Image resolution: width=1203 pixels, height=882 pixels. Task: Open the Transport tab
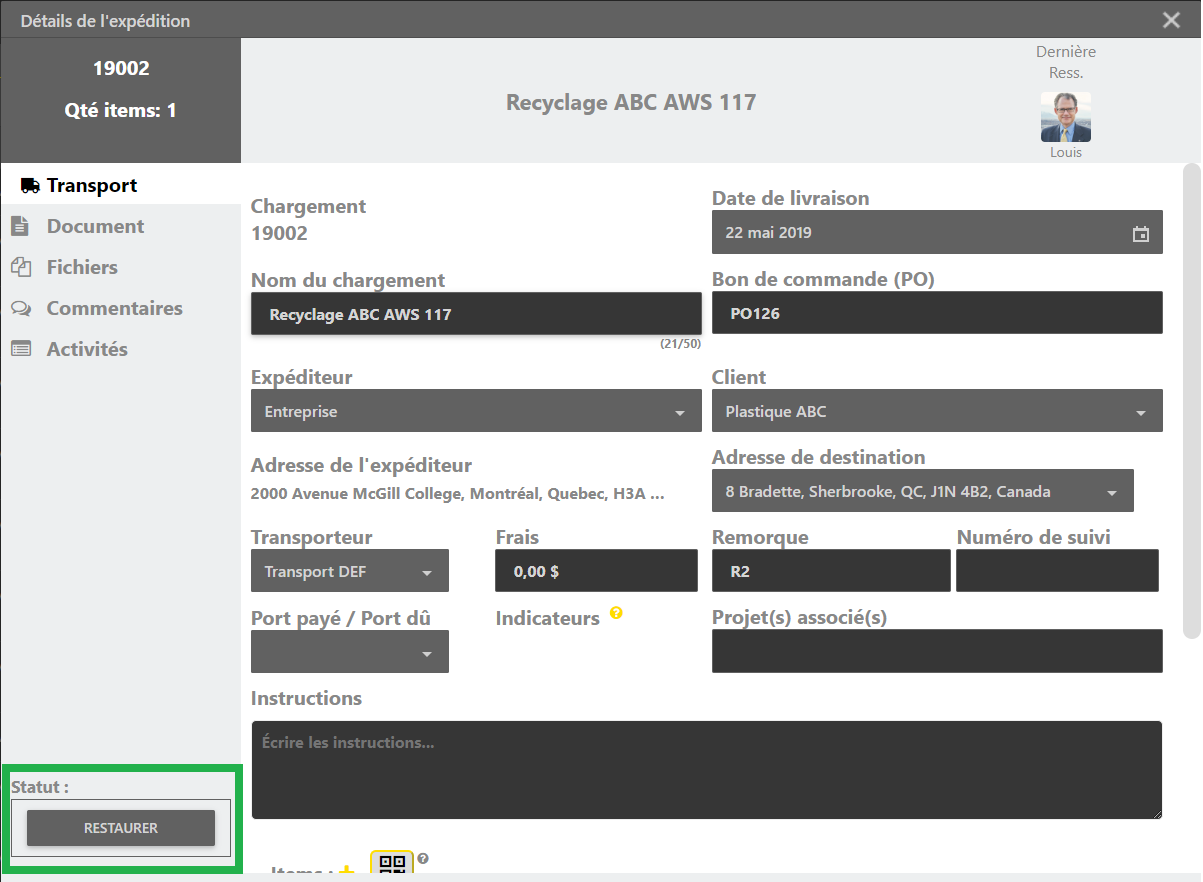[120, 185]
